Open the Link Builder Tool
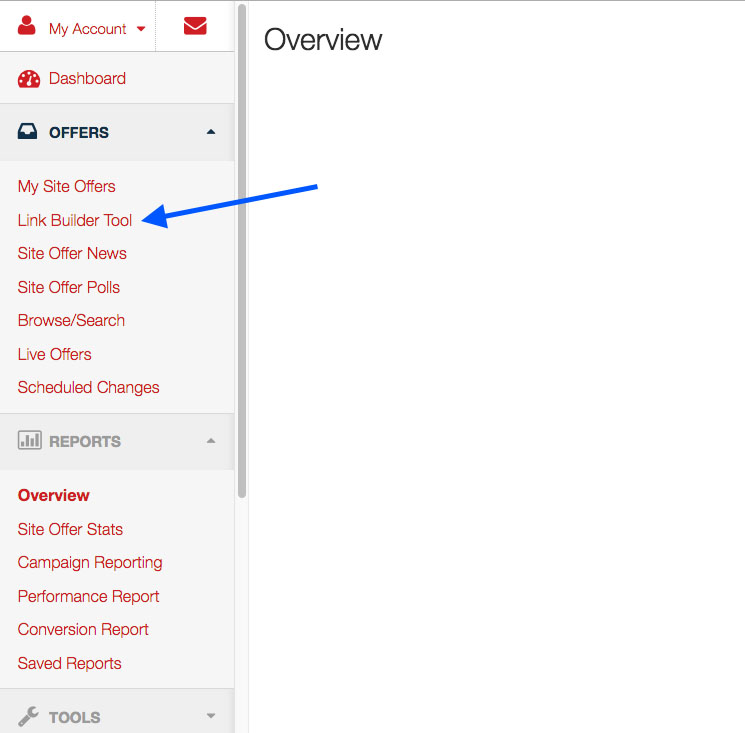 75,220
